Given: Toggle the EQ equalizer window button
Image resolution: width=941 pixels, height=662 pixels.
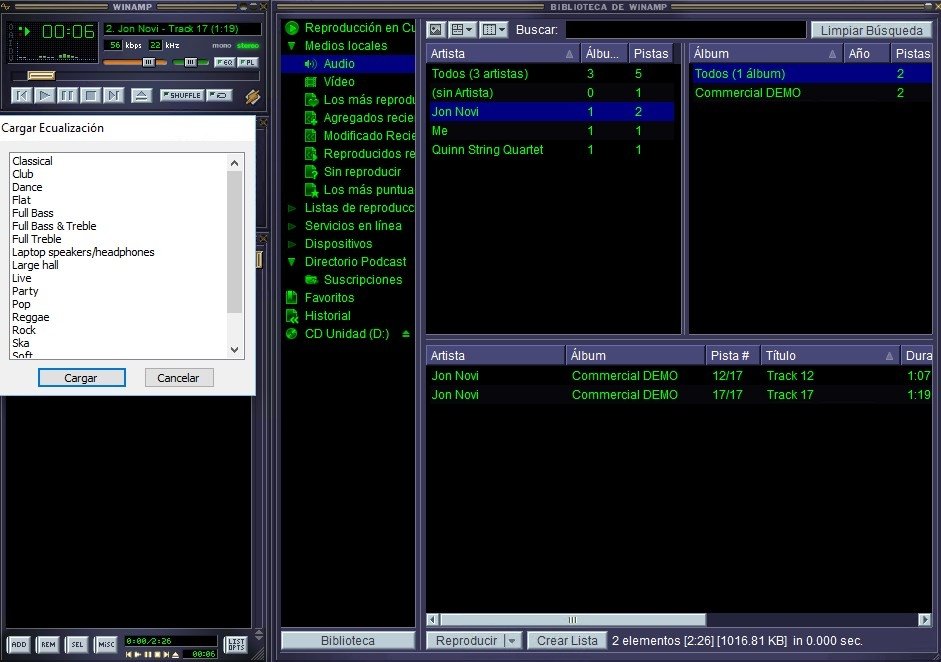Looking at the screenshot, I should pos(224,62).
